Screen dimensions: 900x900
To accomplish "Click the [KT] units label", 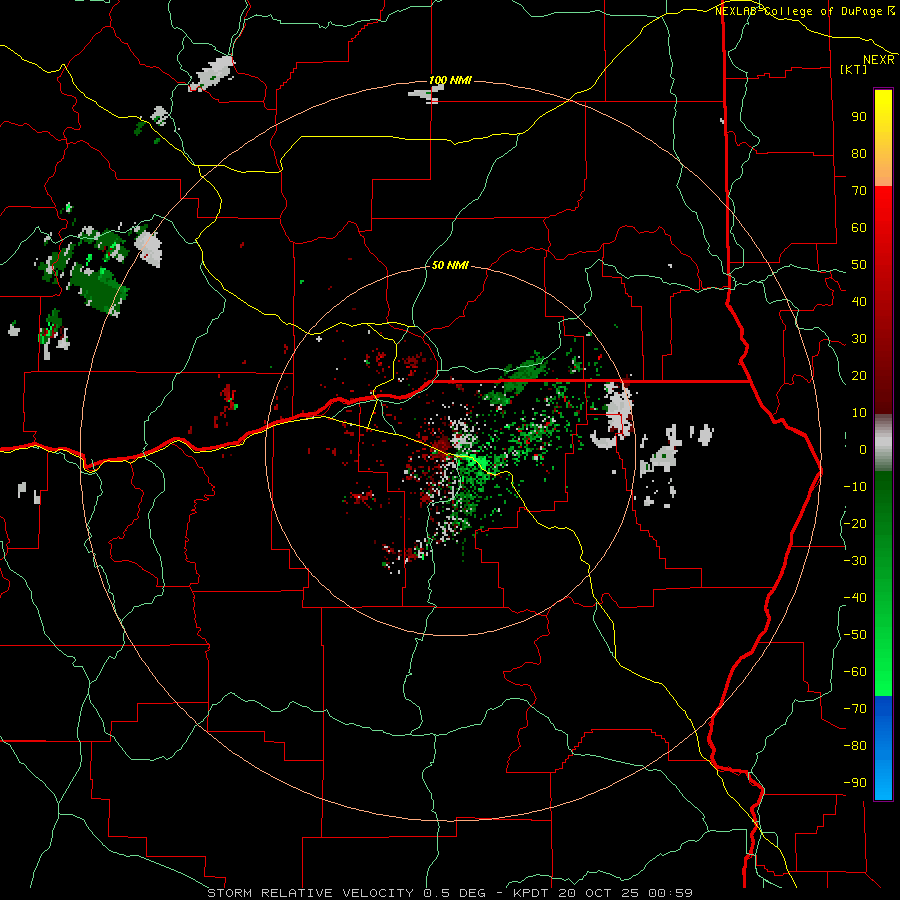I will click(854, 69).
